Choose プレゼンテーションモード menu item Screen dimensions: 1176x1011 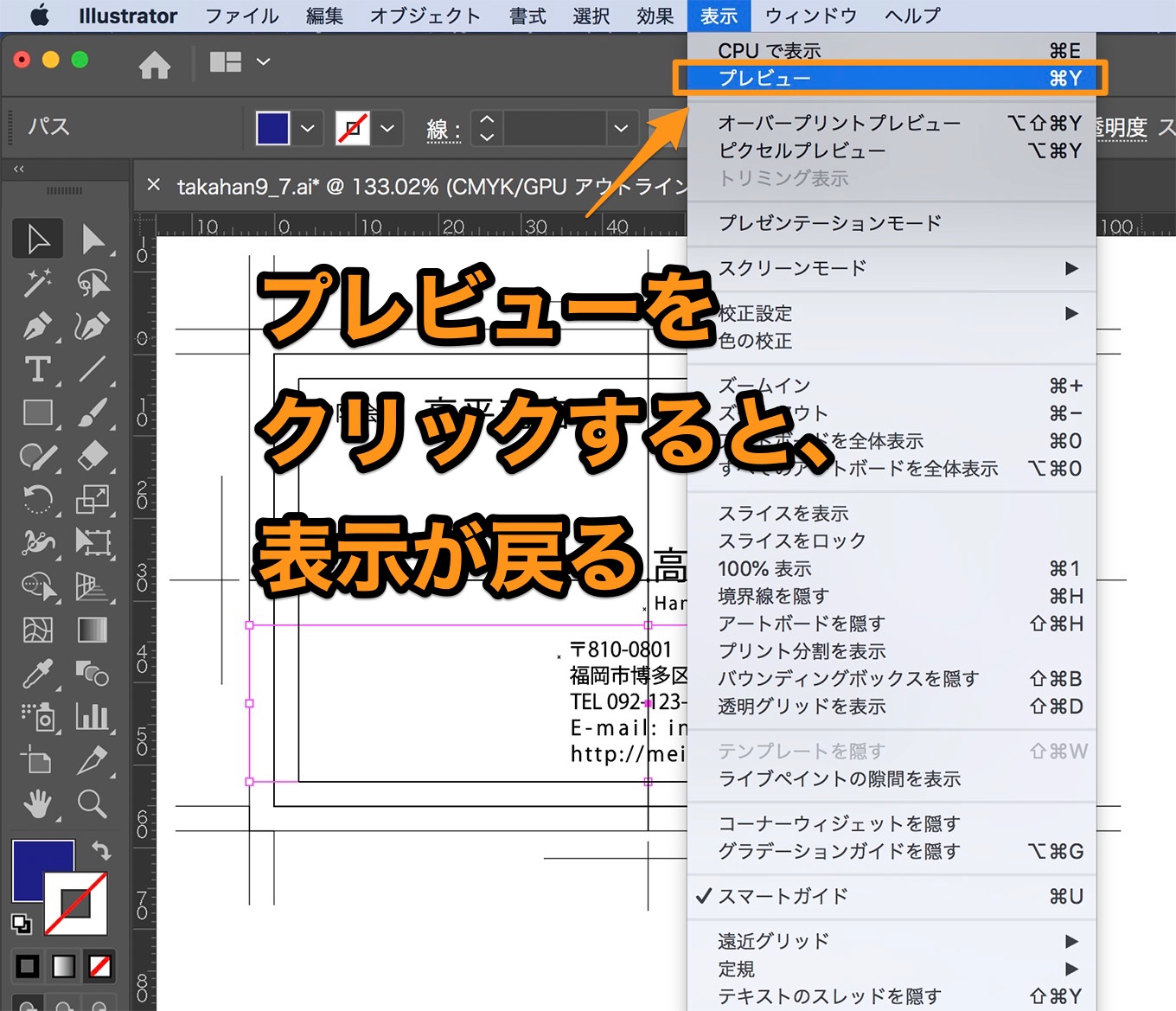891,223
